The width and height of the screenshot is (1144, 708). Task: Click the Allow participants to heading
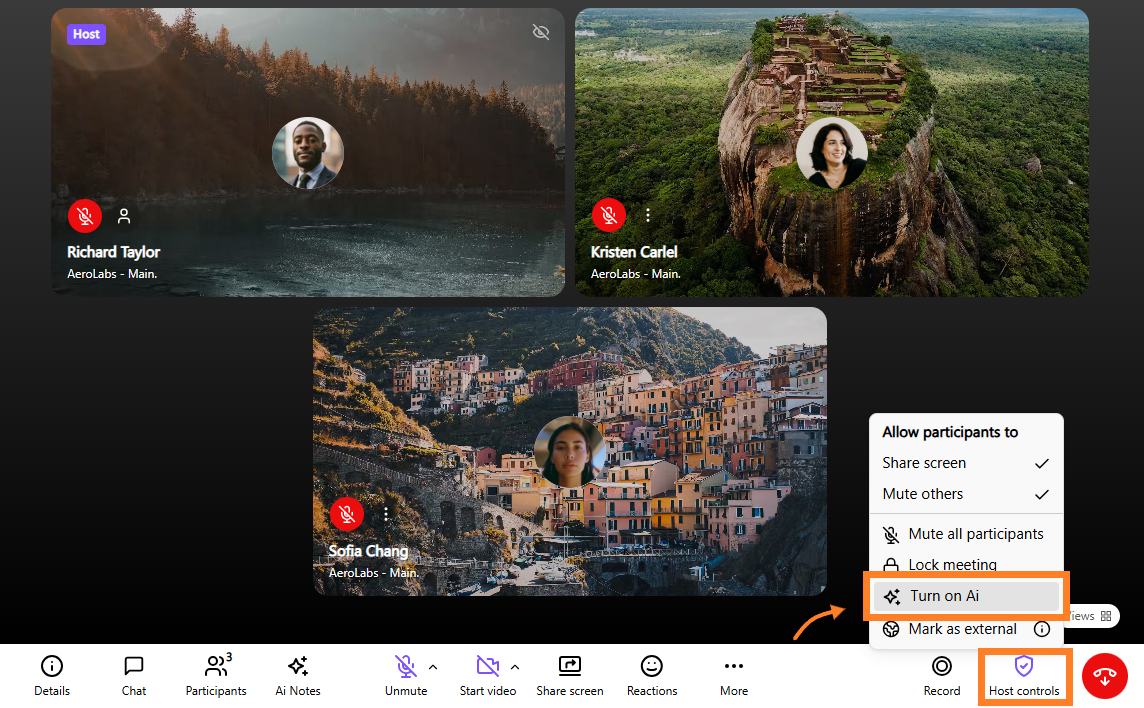pyautogui.click(x=950, y=432)
